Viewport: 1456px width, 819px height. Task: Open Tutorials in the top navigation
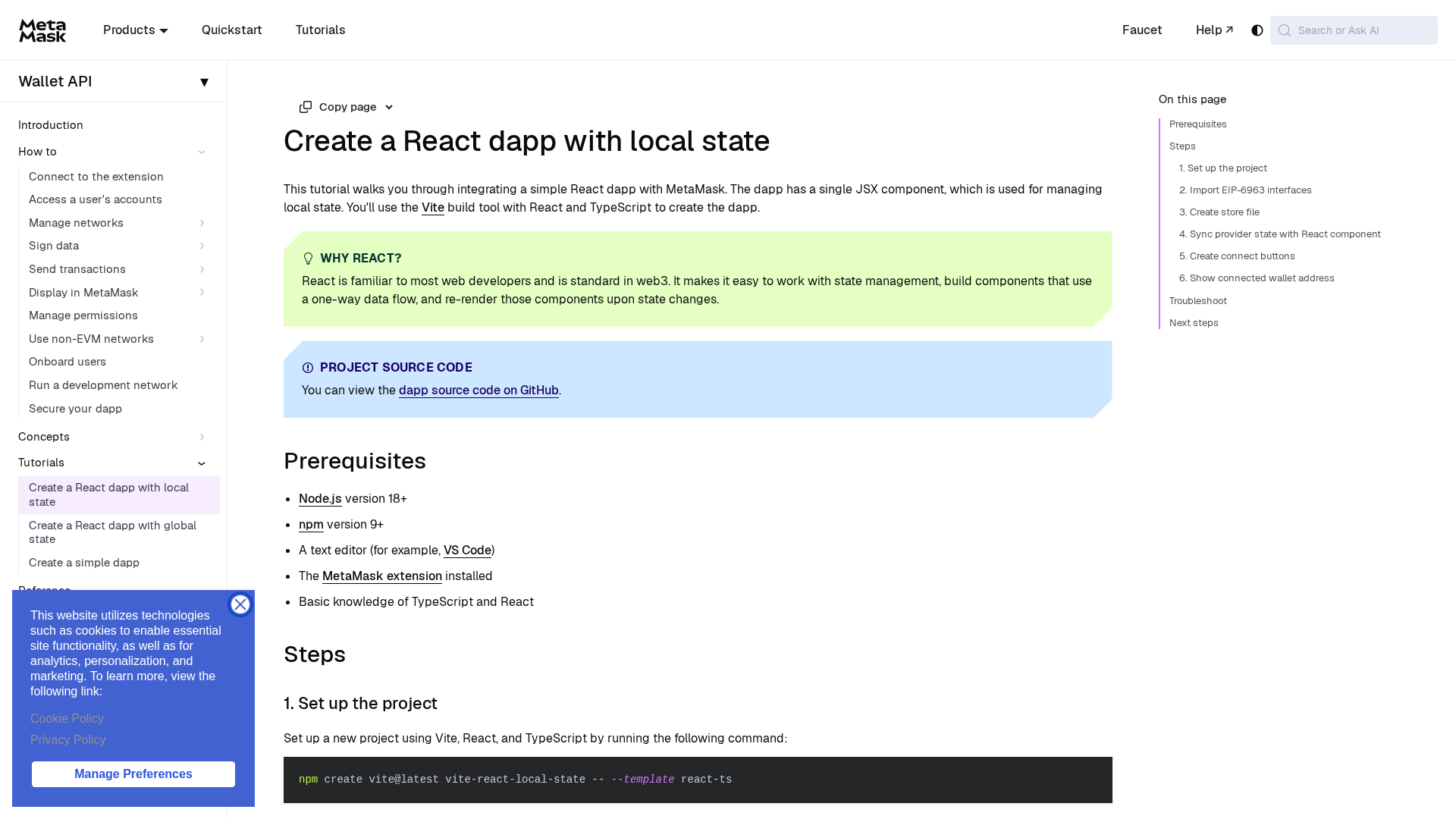pyautogui.click(x=321, y=30)
